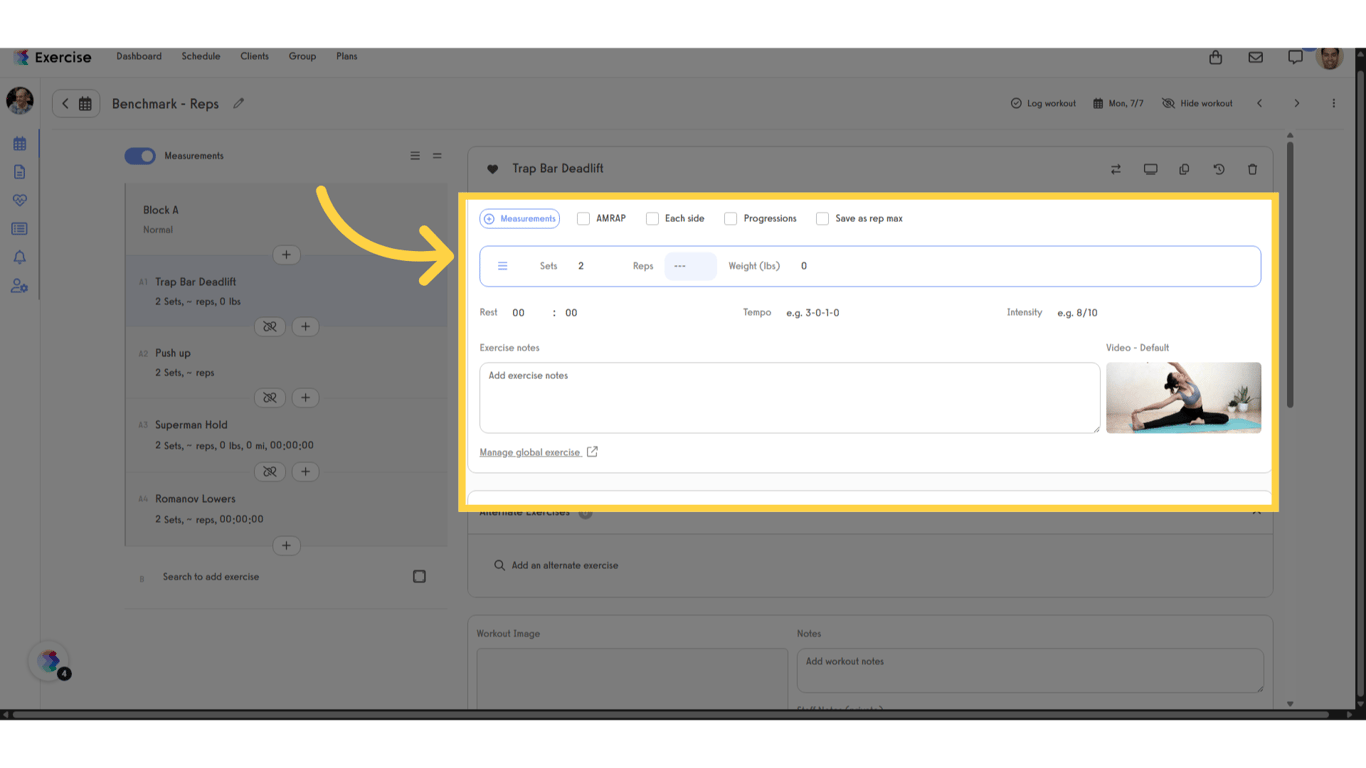Select the Superman Hold exercise row
The image size is (1366, 768).
286,435
